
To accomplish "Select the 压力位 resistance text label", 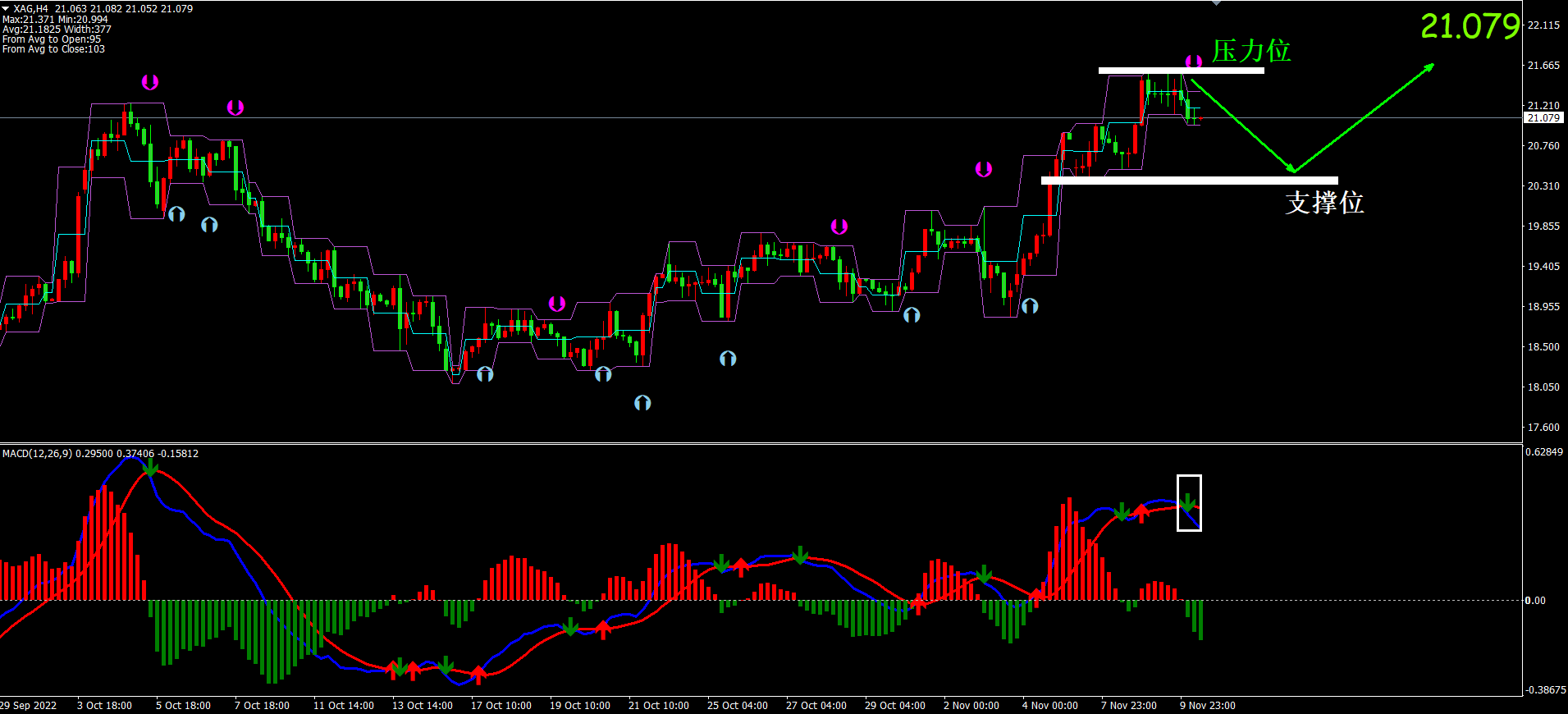I will tap(1251, 51).
